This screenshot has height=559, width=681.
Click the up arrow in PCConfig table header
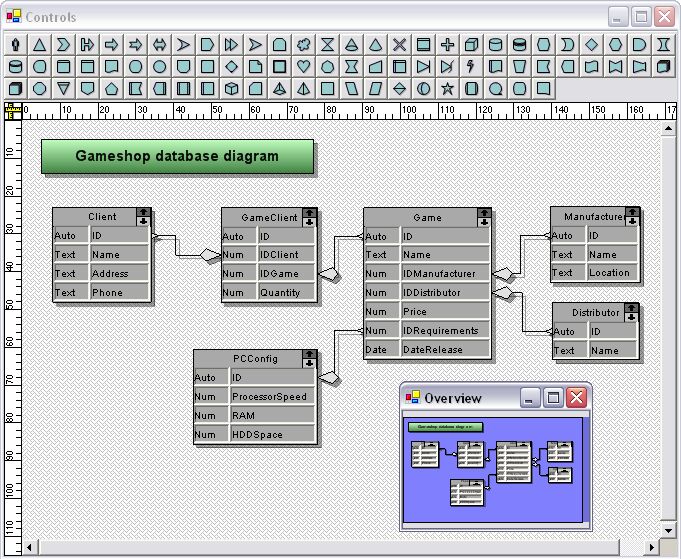[311, 353]
